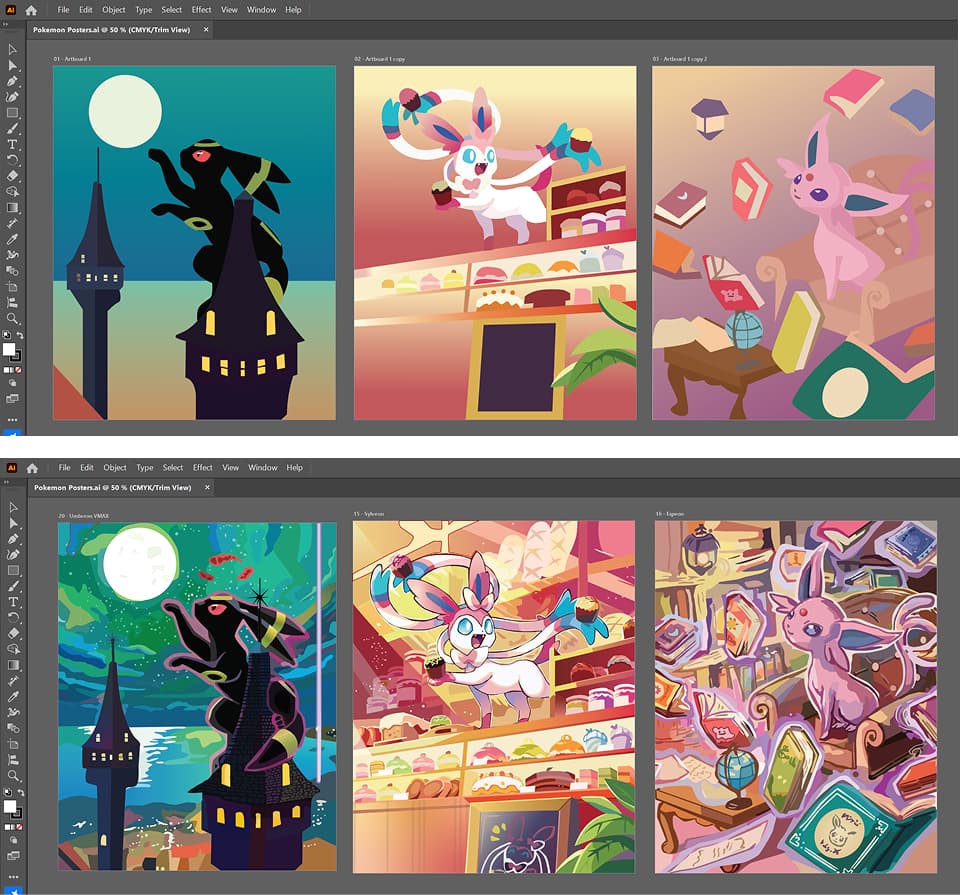This screenshot has width=960, height=895.
Task: Click the Stroke swatch in top window
Action: coord(16,356)
